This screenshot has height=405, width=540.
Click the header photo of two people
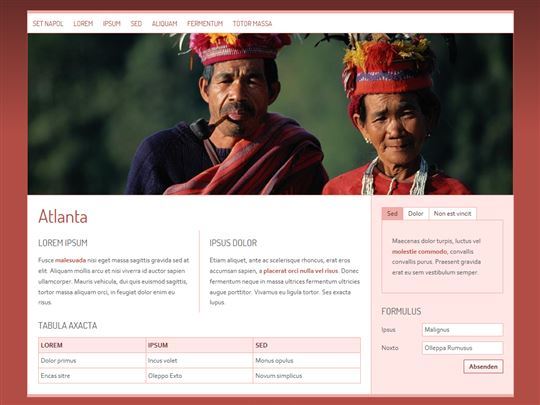pyautogui.click(x=270, y=114)
